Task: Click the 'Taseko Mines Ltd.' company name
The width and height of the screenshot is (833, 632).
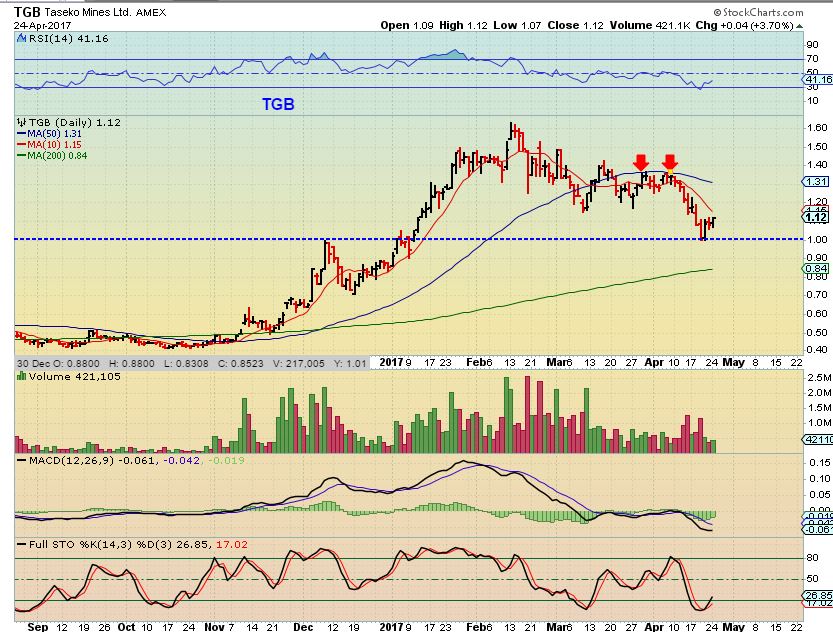Action: pos(88,12)
